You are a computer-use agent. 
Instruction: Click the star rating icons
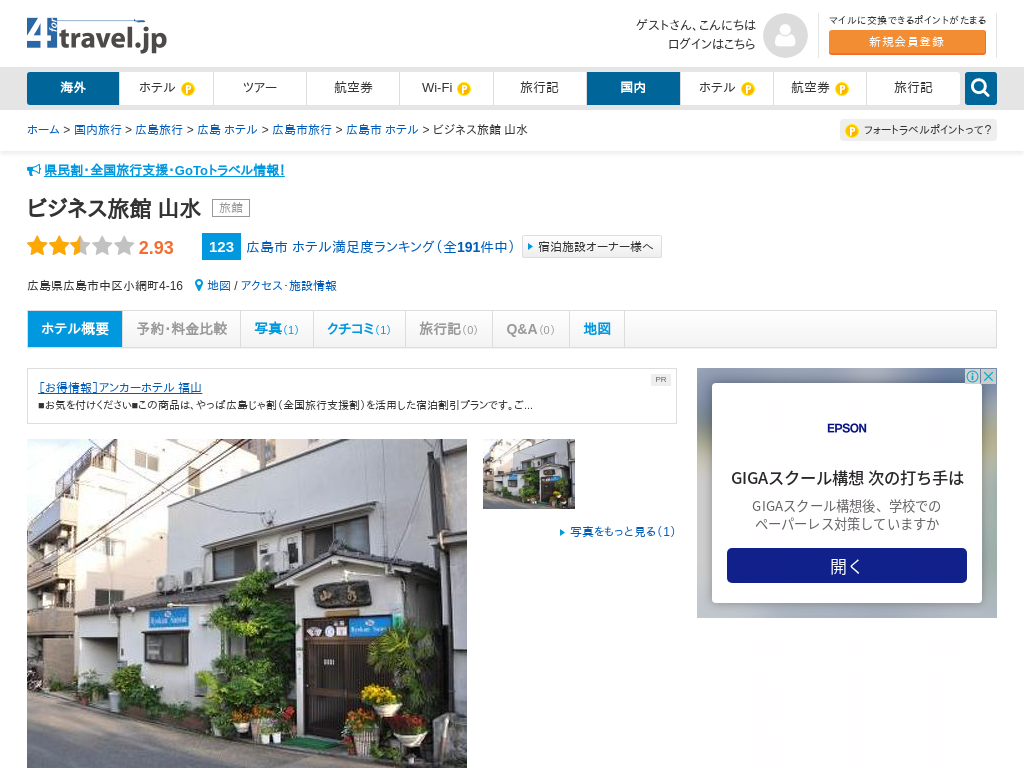[x=80, y=246]
